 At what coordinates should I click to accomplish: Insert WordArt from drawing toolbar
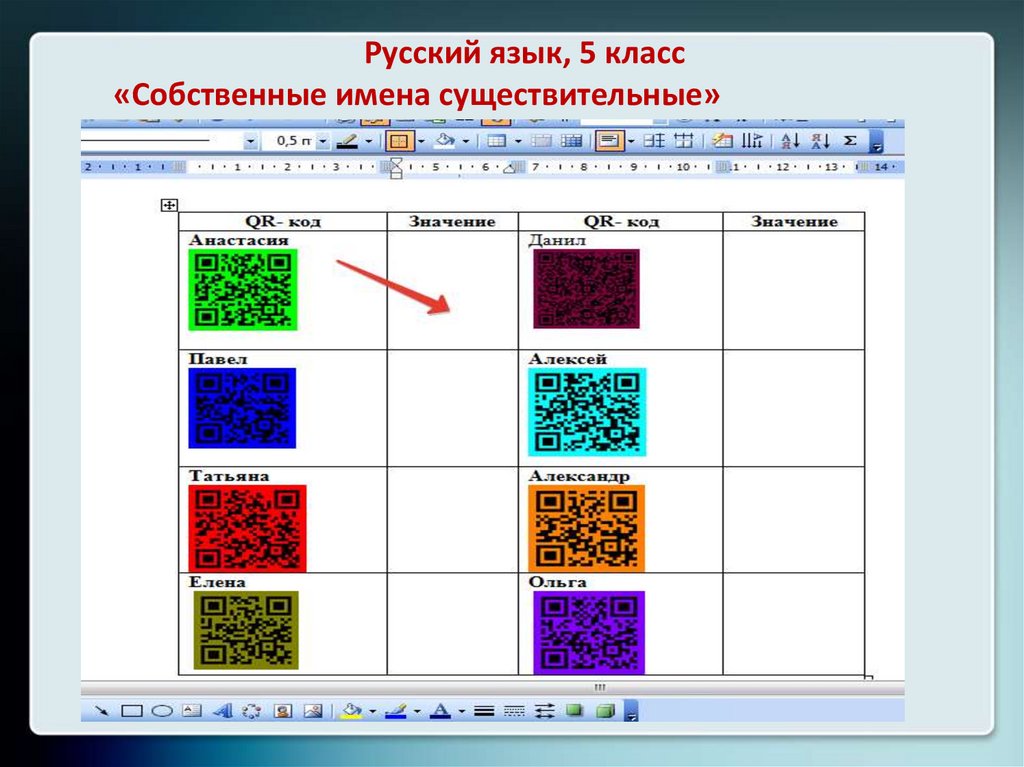point(223,711)
